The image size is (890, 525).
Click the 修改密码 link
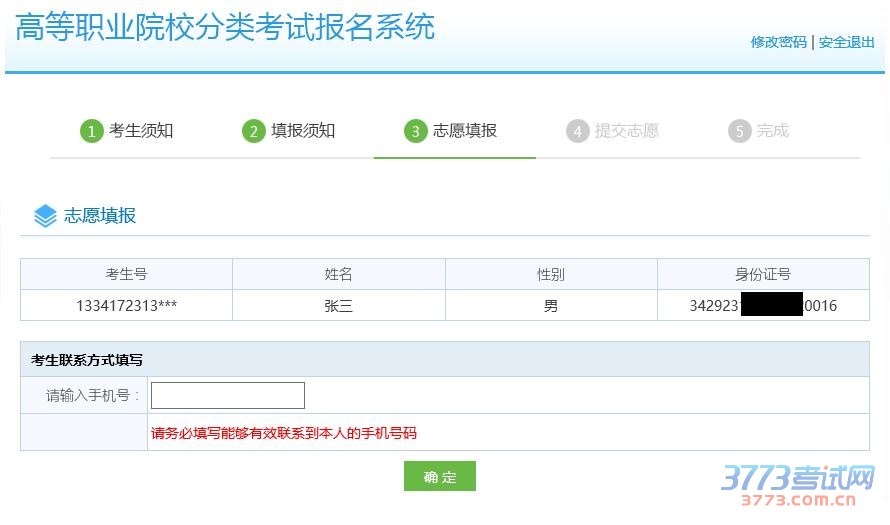point(778,42)
